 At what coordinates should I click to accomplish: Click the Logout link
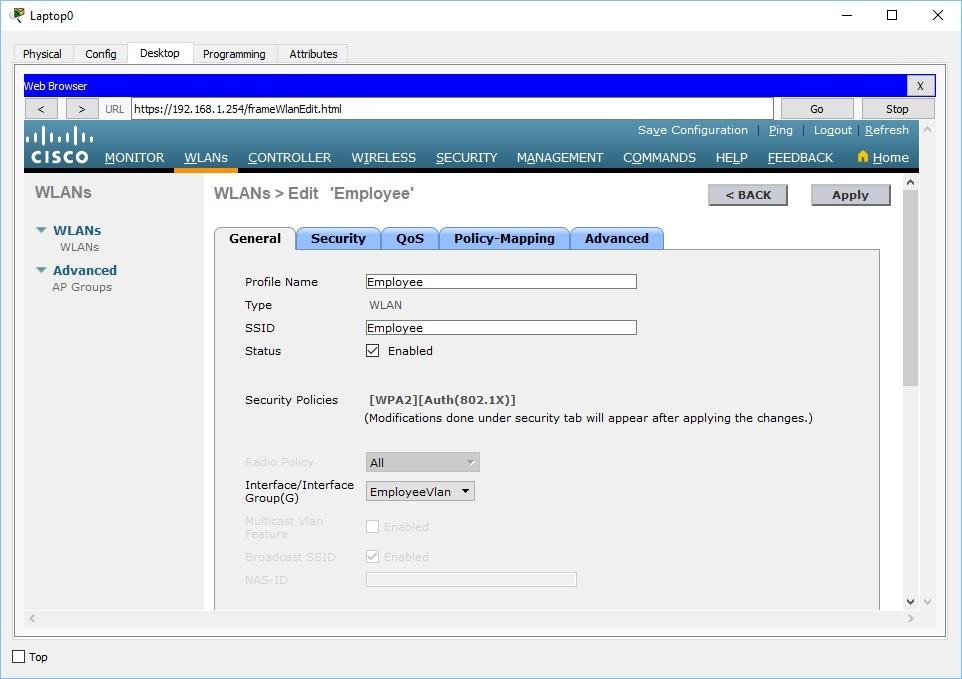coord(832,130)
